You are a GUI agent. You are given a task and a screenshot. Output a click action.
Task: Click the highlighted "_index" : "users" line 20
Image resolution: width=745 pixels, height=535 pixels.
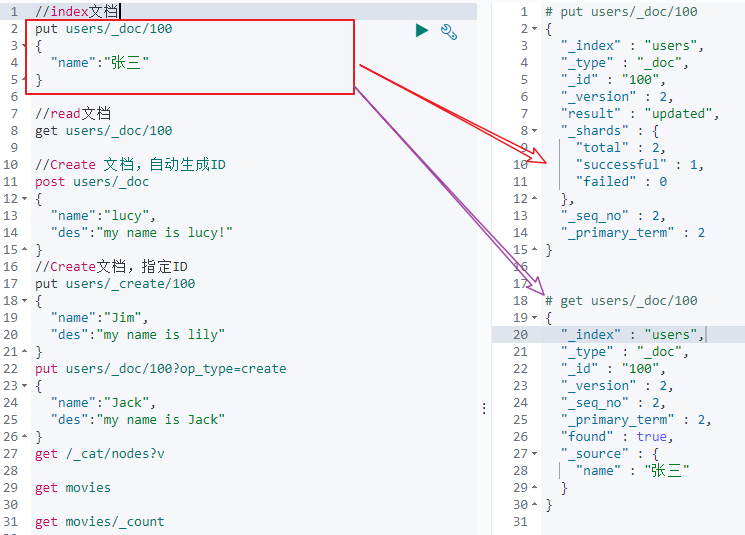click(x=632, y=334)
